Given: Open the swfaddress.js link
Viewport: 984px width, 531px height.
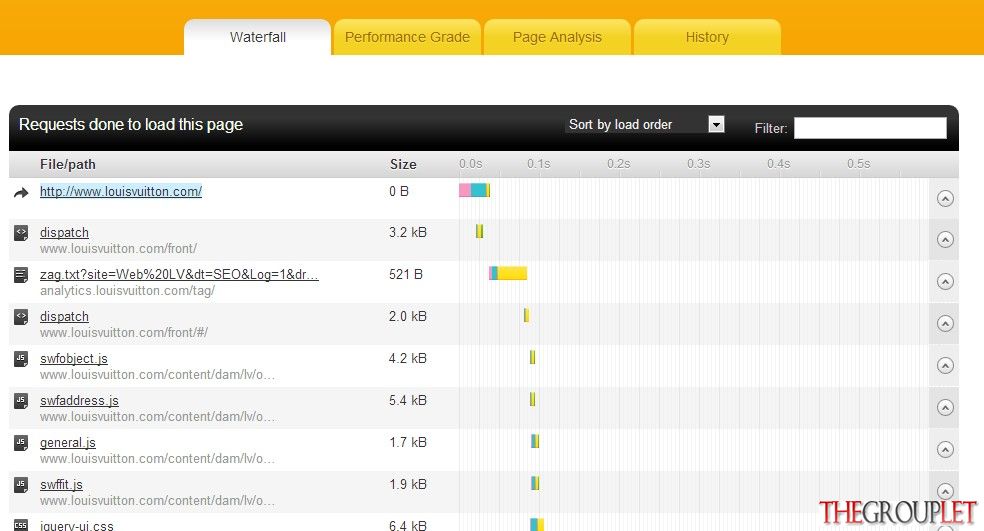Looking at the screenshot, I should coord(79,400).
